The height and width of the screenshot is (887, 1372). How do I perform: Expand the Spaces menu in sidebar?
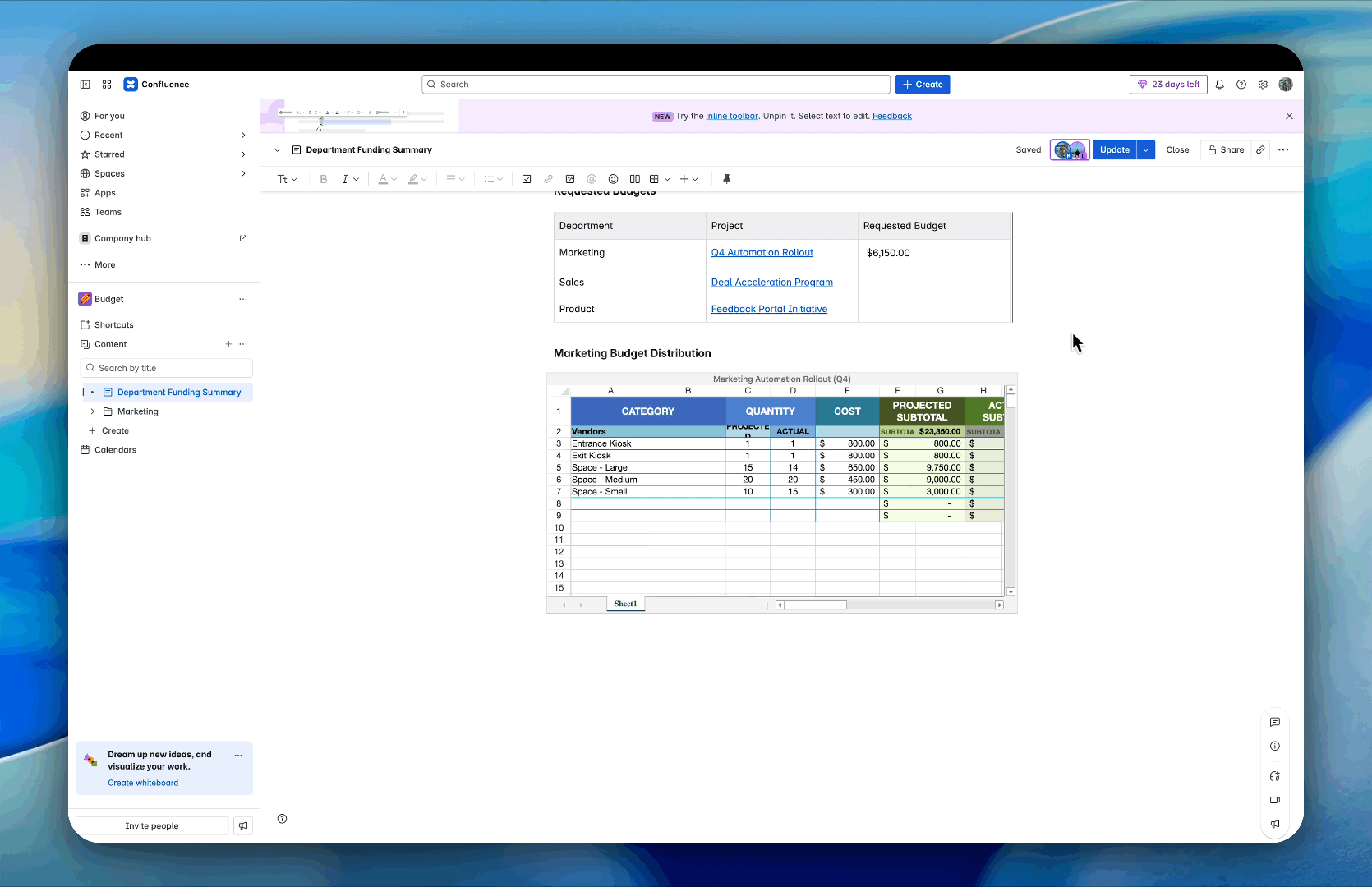point(243,174)
